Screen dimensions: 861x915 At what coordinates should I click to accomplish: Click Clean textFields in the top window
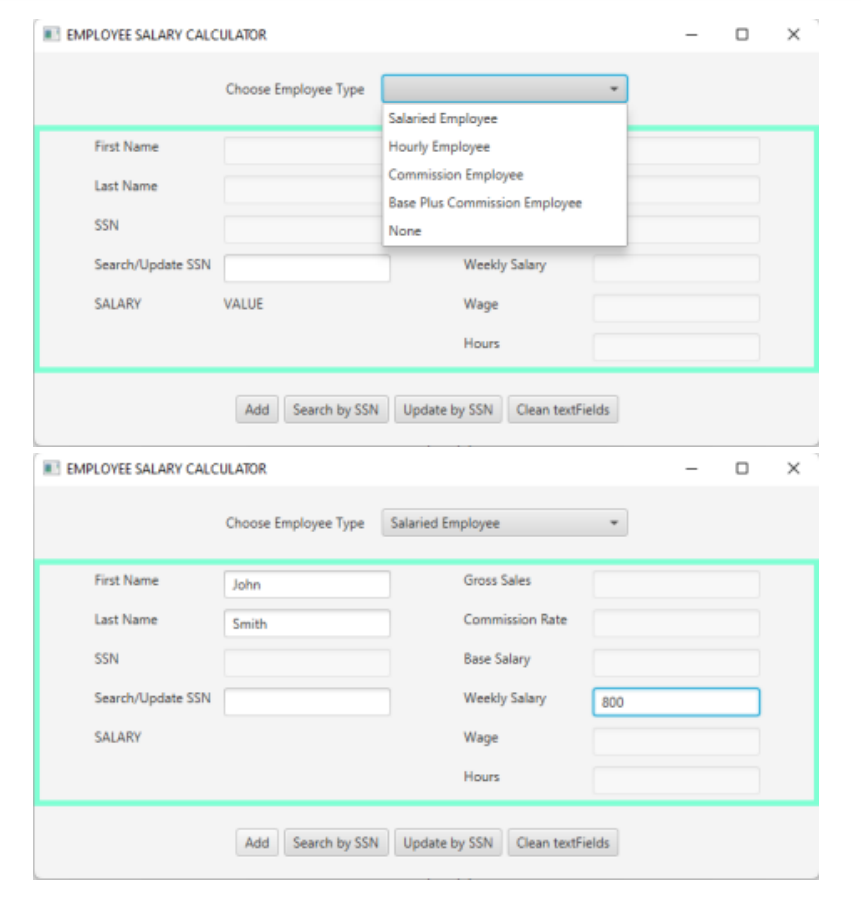[x=563, y=410]
